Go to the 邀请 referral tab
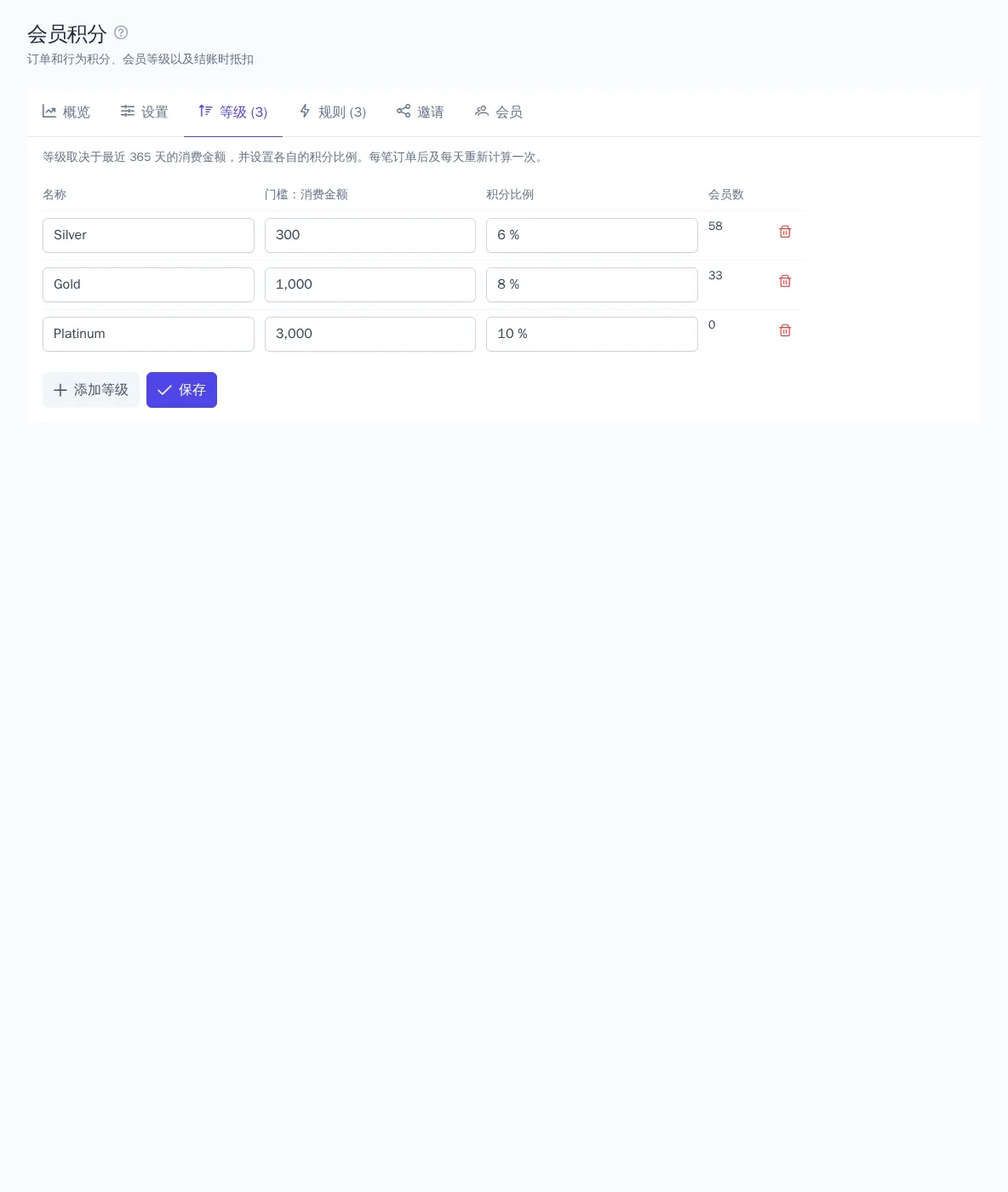The height and width of the screenshot is (1192, 1008). point(421,112)
